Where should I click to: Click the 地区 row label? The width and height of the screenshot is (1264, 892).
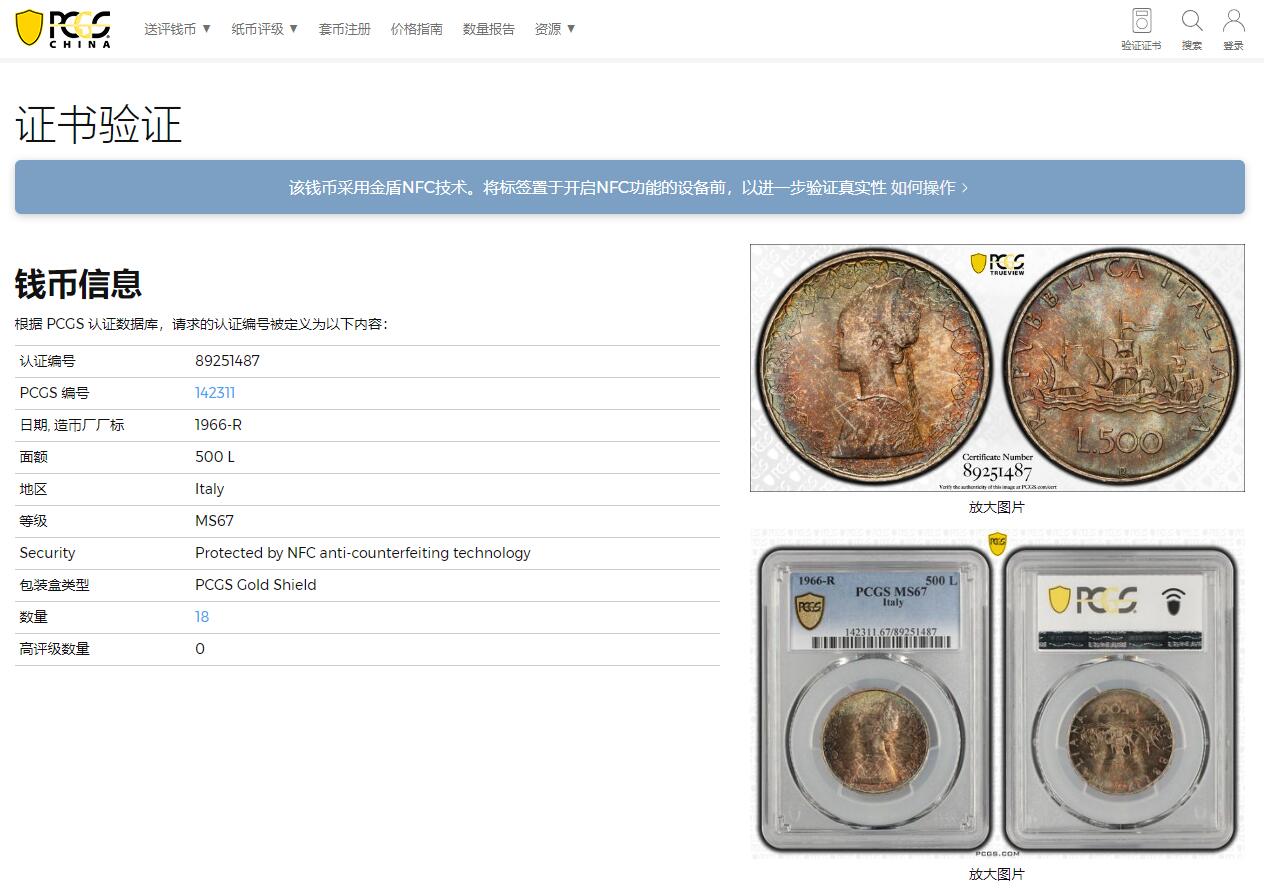click(33, 489)
